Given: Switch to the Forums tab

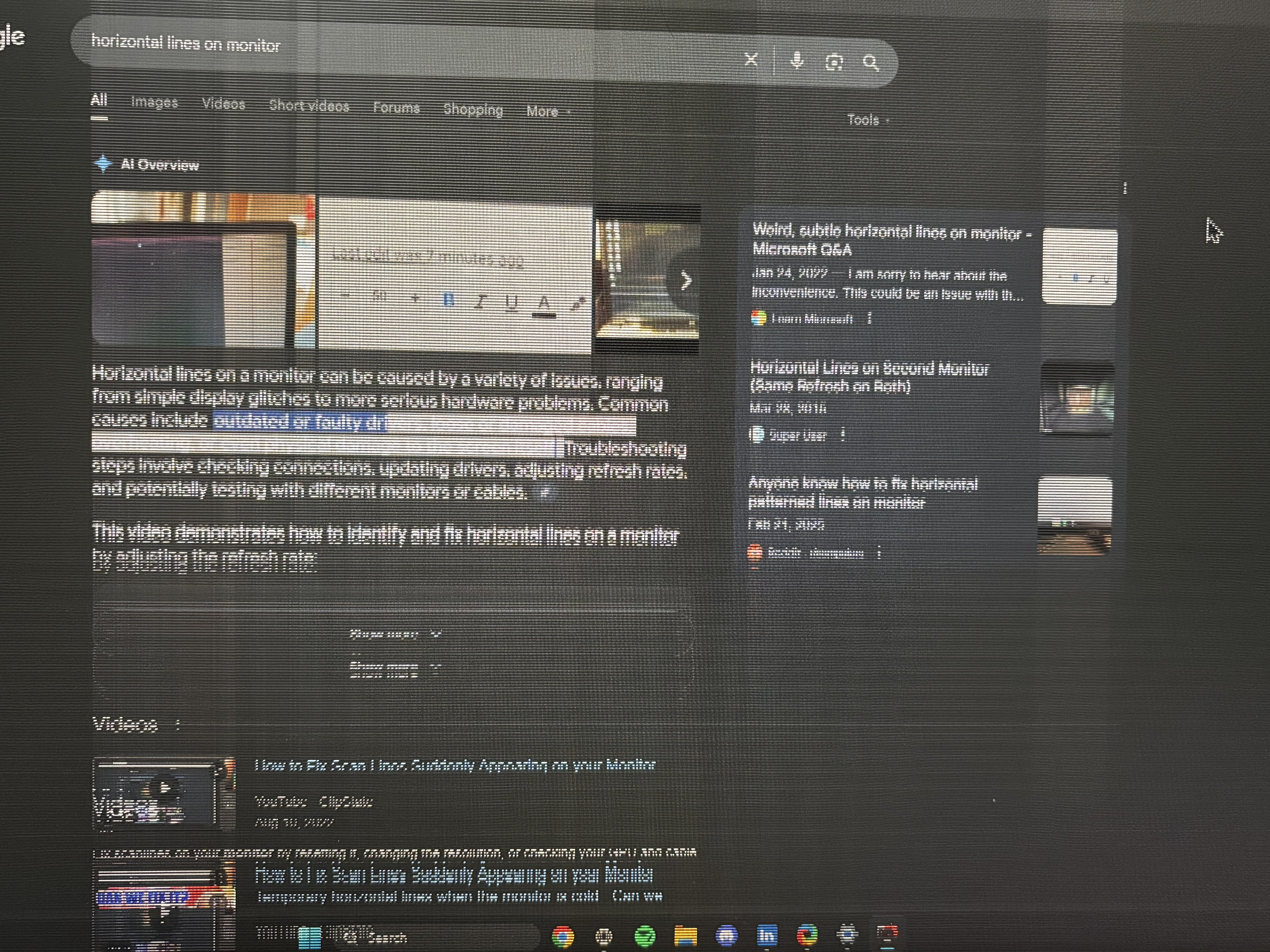Looking at the screenshot, I should click(x=396, y=107).
